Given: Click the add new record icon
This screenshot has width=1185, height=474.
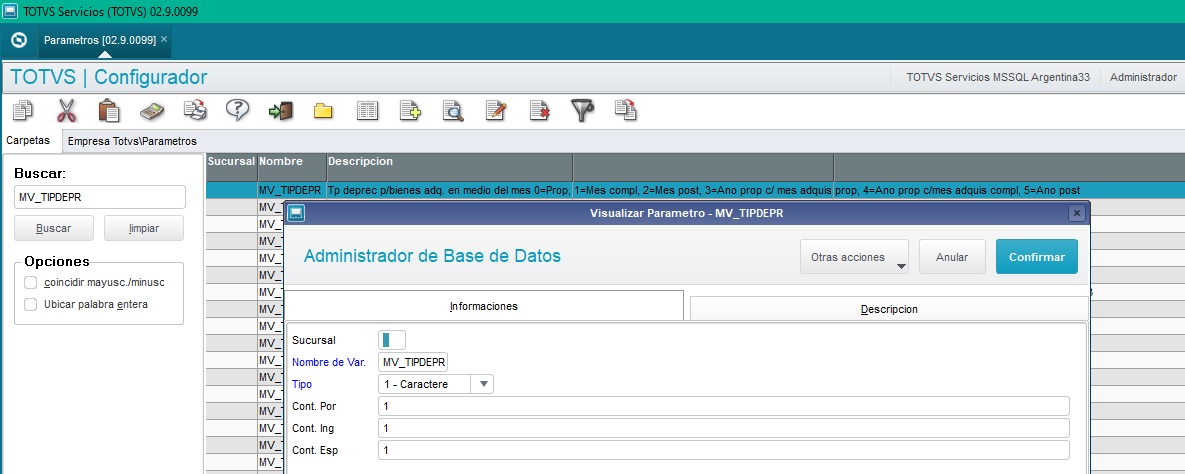Looking at the screenshot, I should 410,110.
